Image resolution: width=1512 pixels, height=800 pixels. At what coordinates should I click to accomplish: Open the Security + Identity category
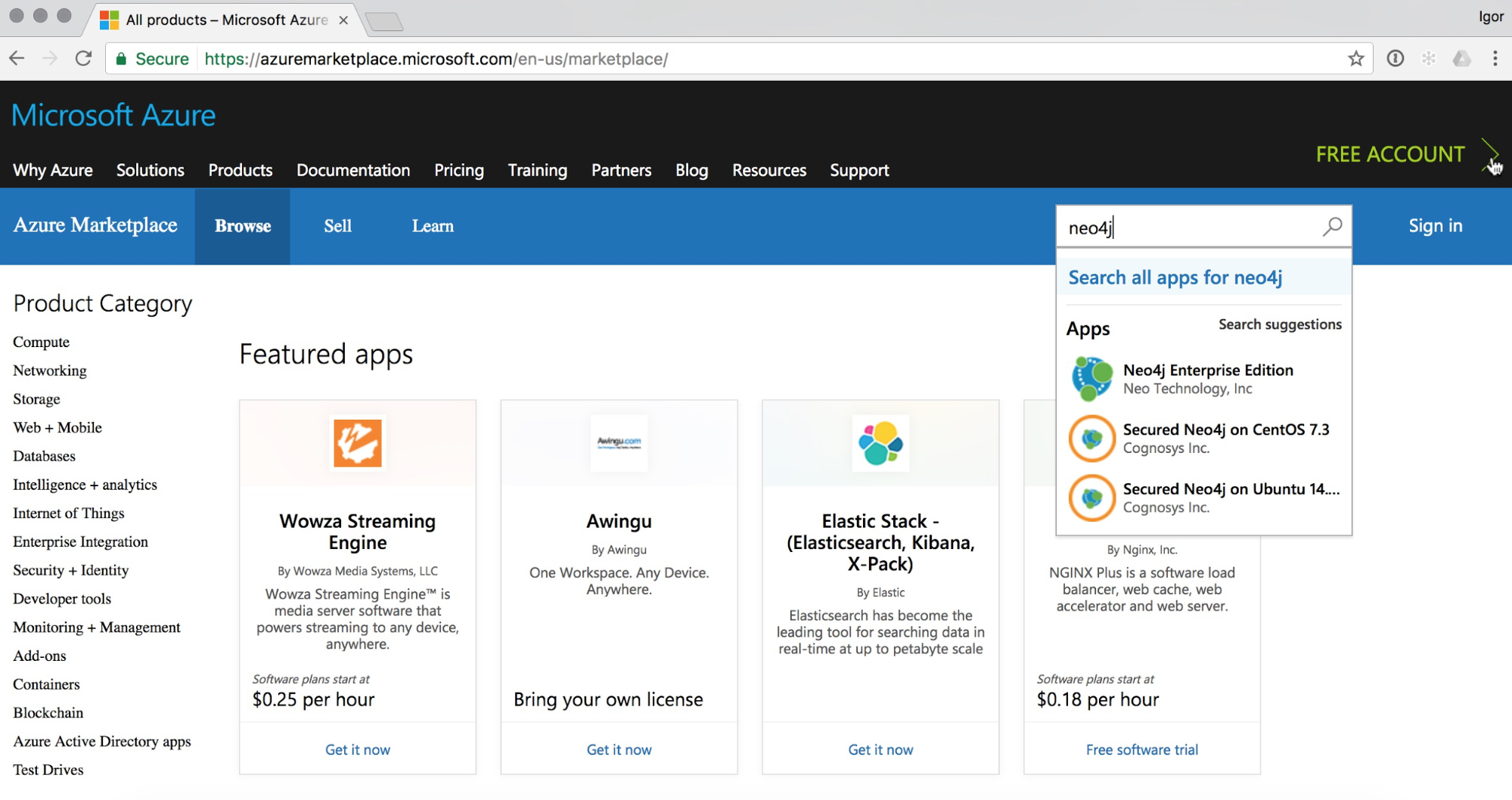(71, 570)
